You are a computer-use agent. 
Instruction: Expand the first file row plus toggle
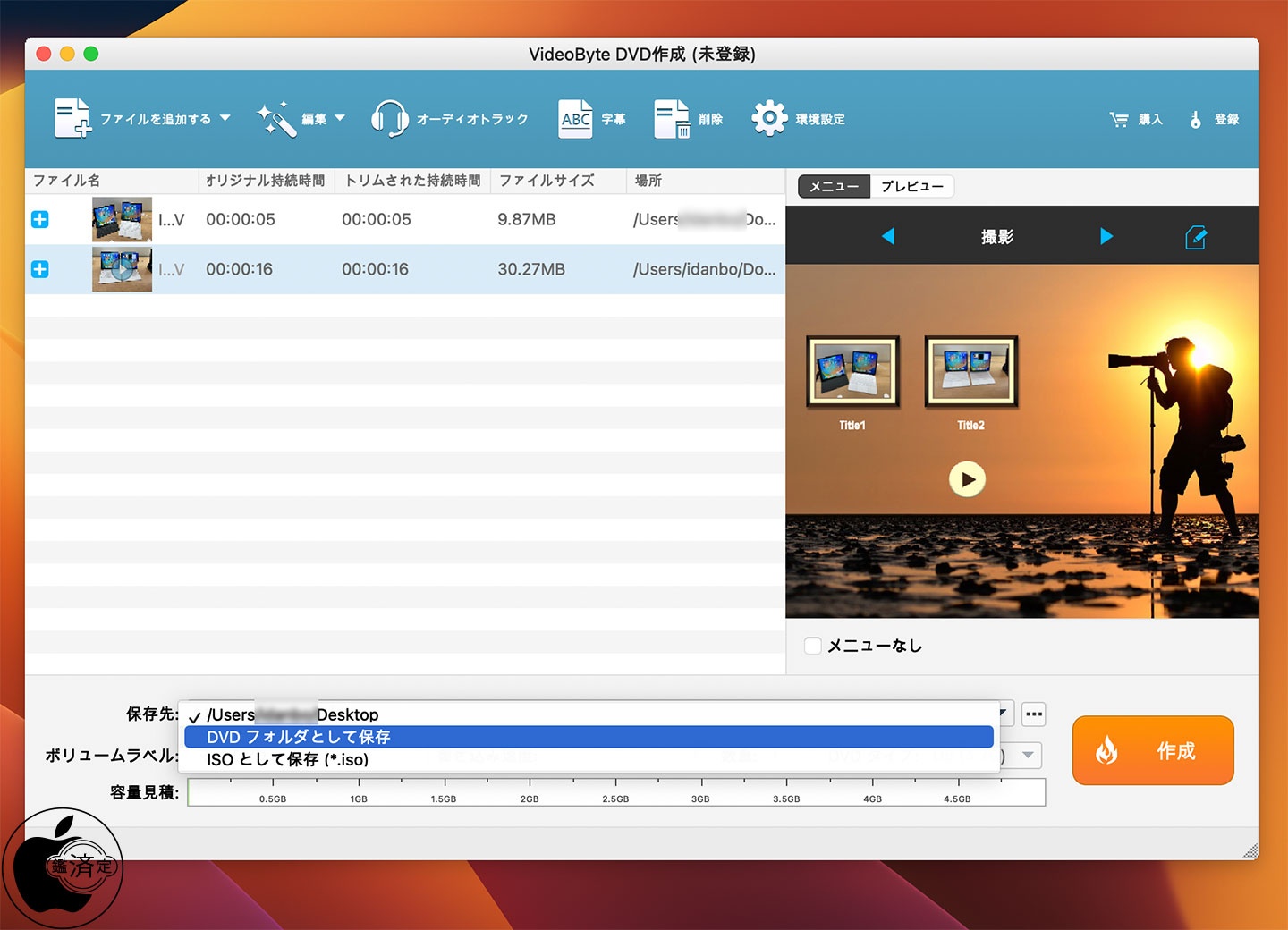(x=40, y=219)
